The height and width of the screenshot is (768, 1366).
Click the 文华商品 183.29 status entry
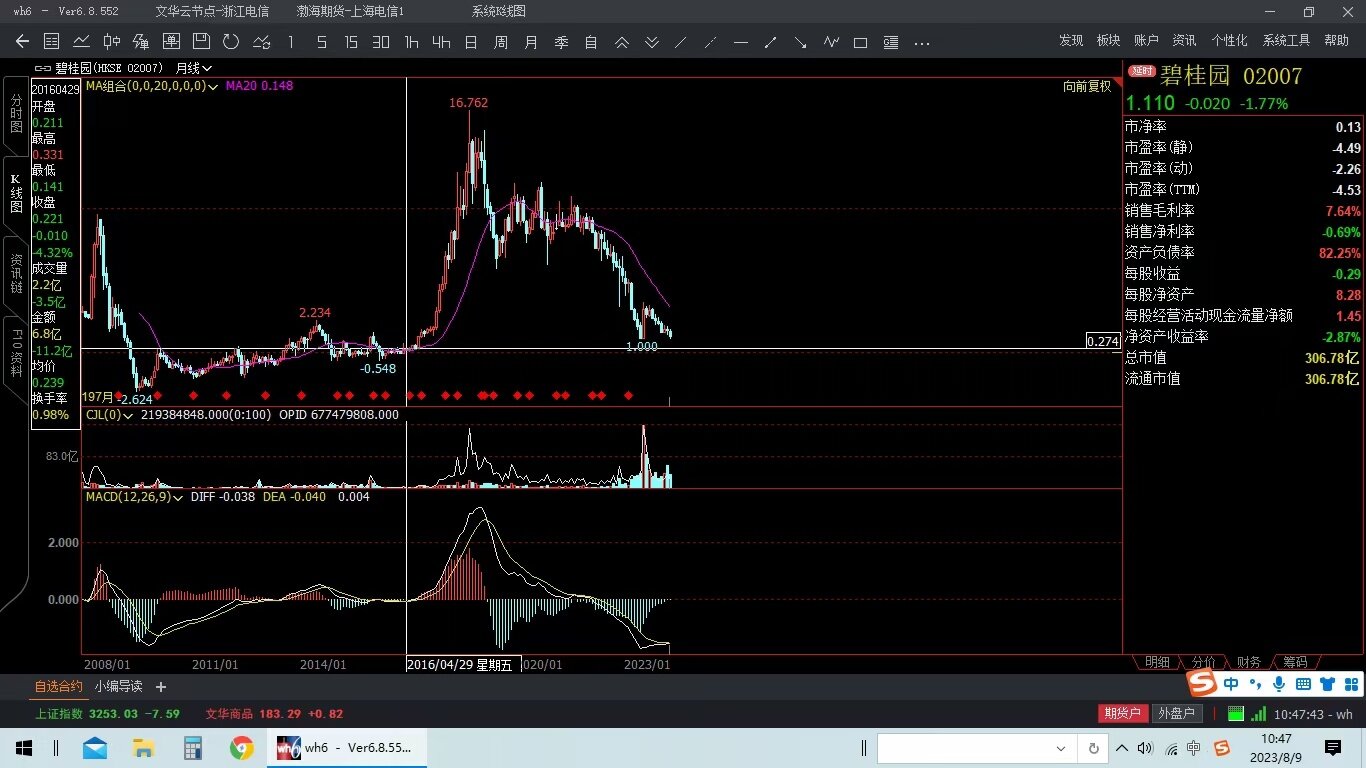coord(274,713)
